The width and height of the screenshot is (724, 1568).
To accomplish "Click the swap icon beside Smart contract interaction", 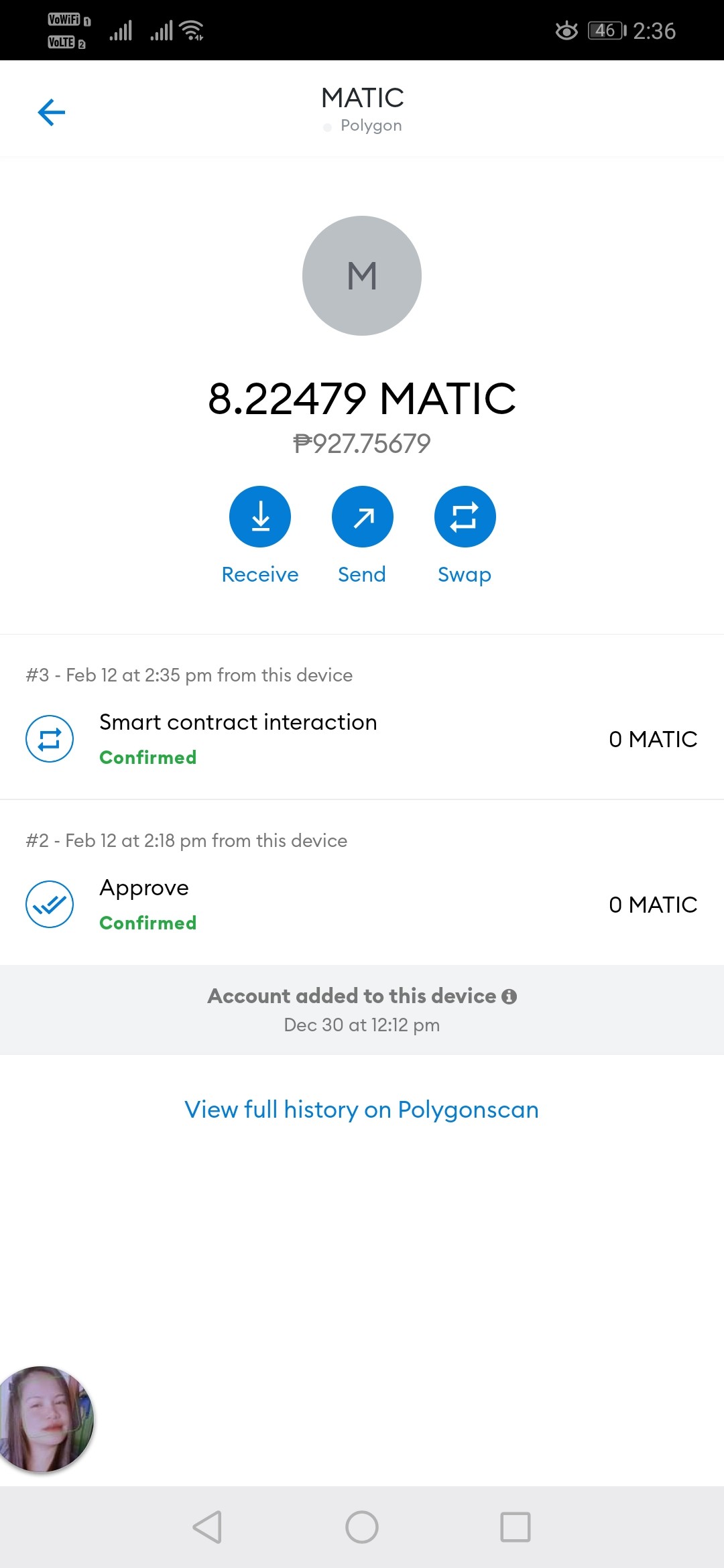I will [50, 739].
